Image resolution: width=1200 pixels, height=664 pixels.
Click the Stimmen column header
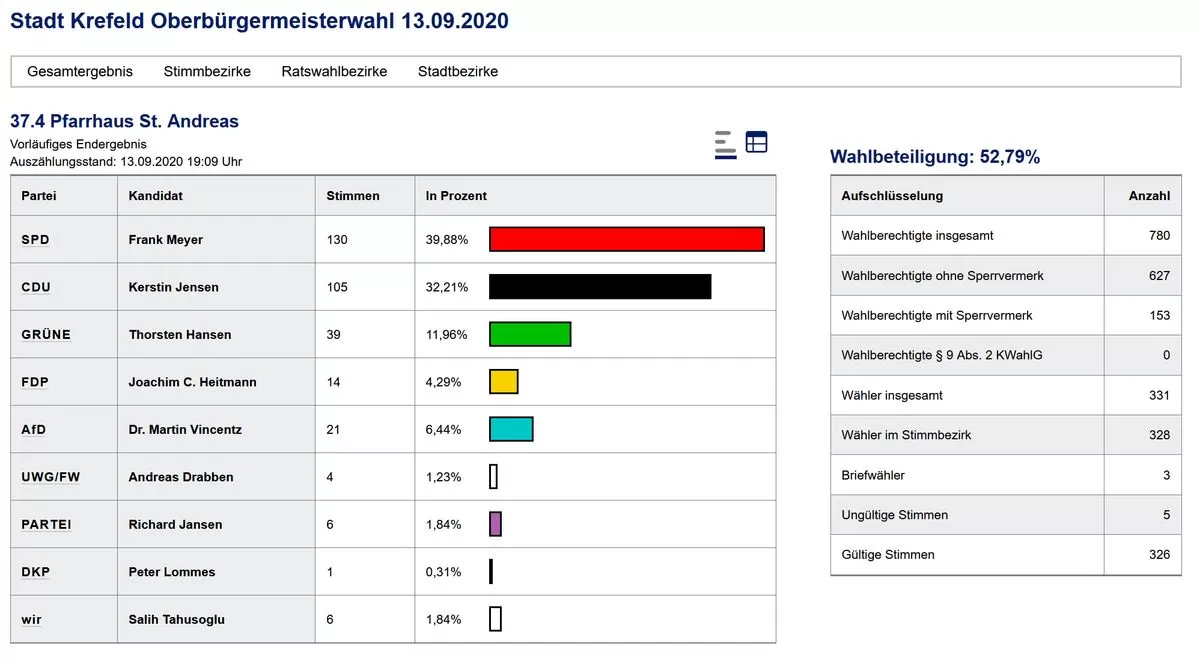click(353, 196)
